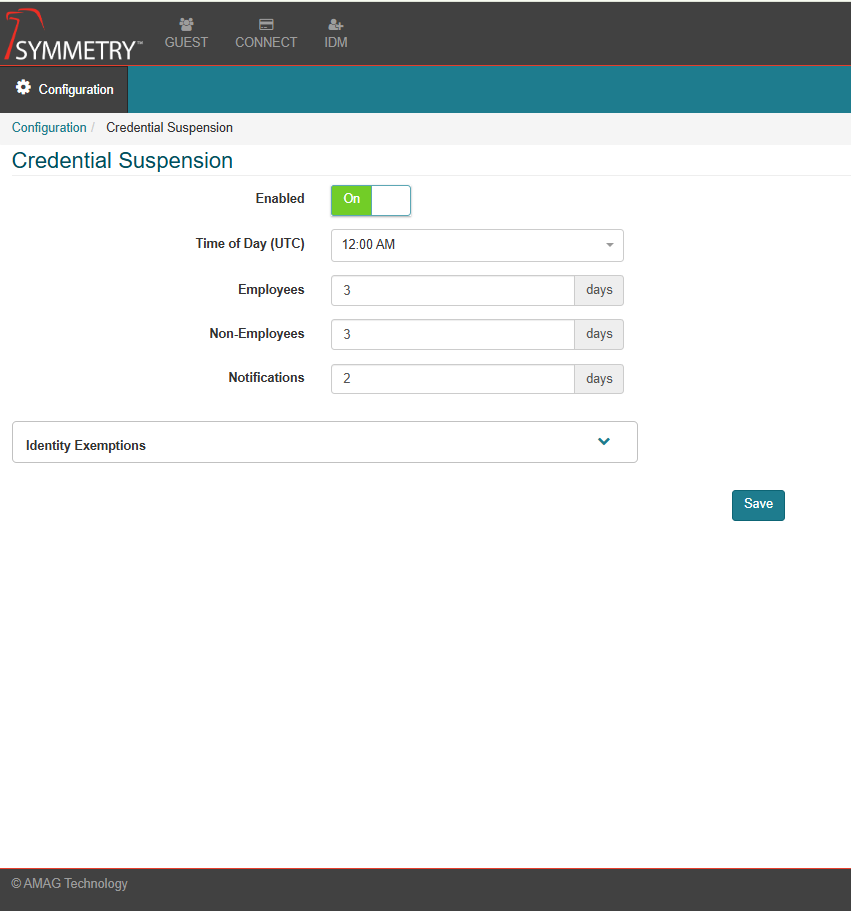Expand the Identity Exemptions panel
The height and width of the screenshot is (911, 851).
coord(324,443)
